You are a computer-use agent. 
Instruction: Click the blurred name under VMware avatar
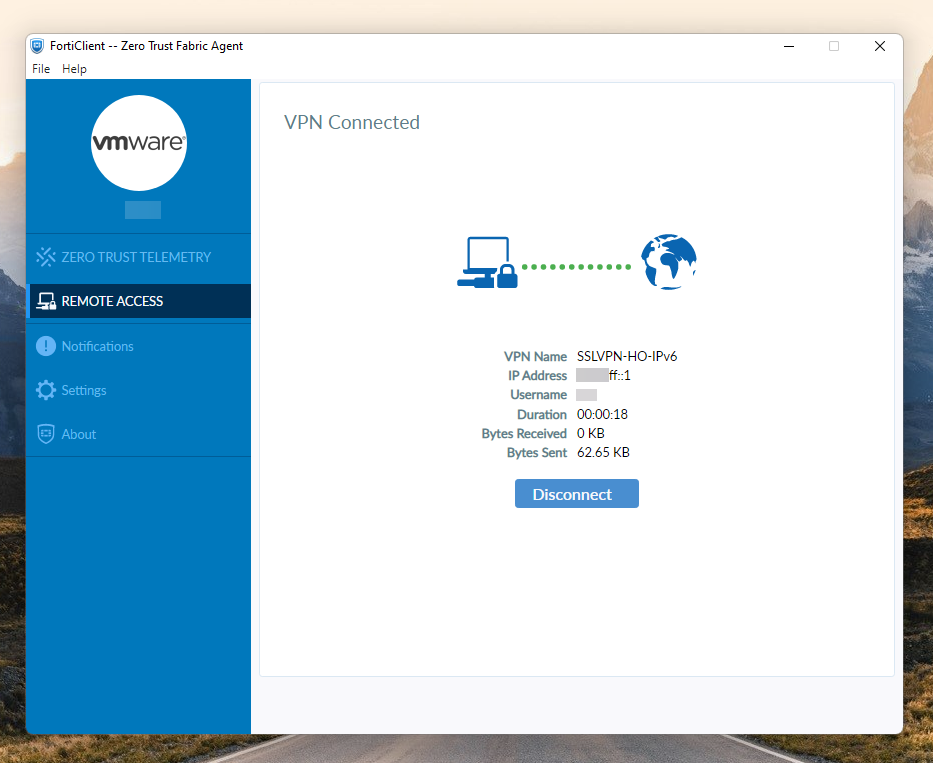(143, 209)
